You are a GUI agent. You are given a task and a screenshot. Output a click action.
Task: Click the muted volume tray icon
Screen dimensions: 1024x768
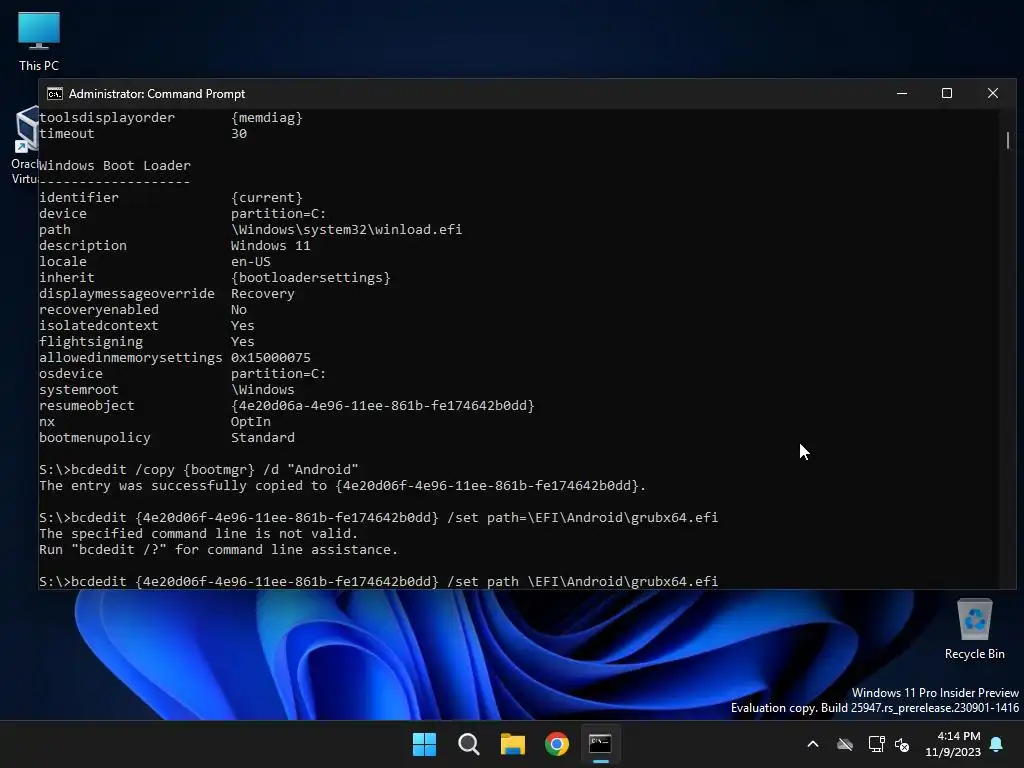903,744
